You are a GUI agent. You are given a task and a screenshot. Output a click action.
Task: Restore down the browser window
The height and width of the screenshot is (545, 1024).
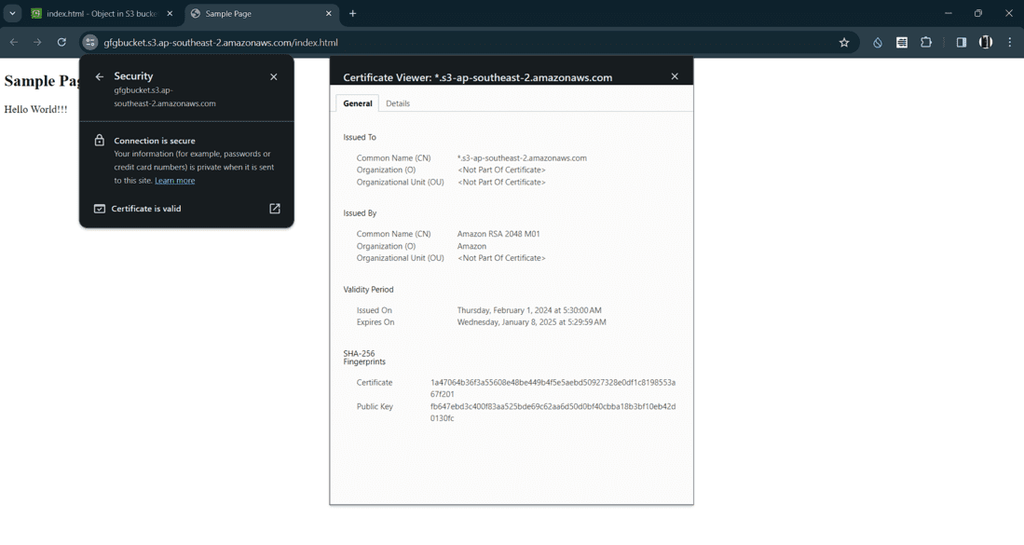click(x=978, y=13)
